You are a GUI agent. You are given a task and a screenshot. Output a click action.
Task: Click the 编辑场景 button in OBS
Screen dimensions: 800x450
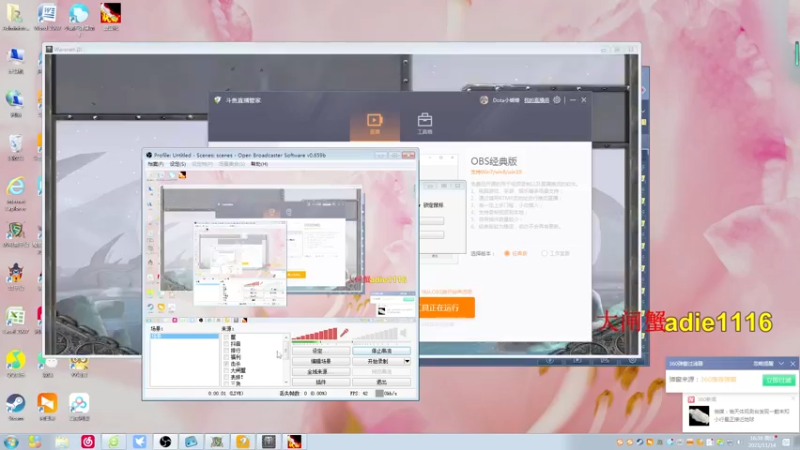pos(321,361)
